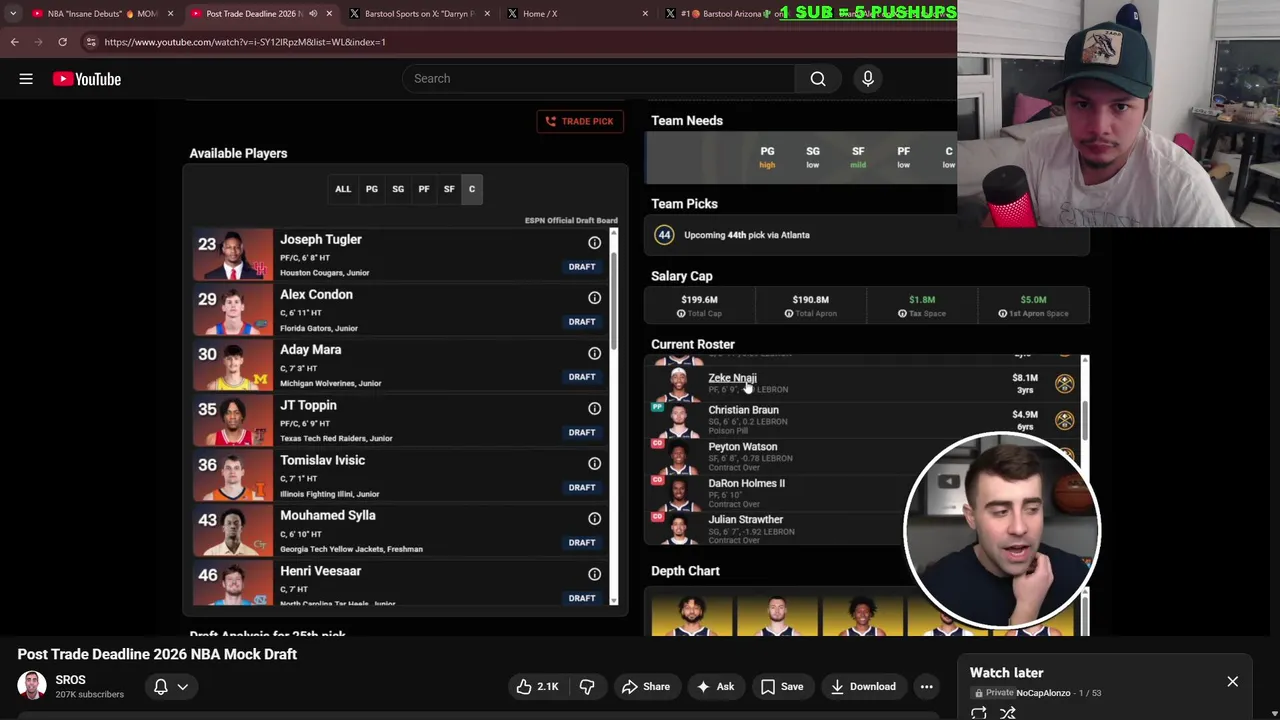Draft Henri Veesaar

pyautogui.click(x=582, y=598)
